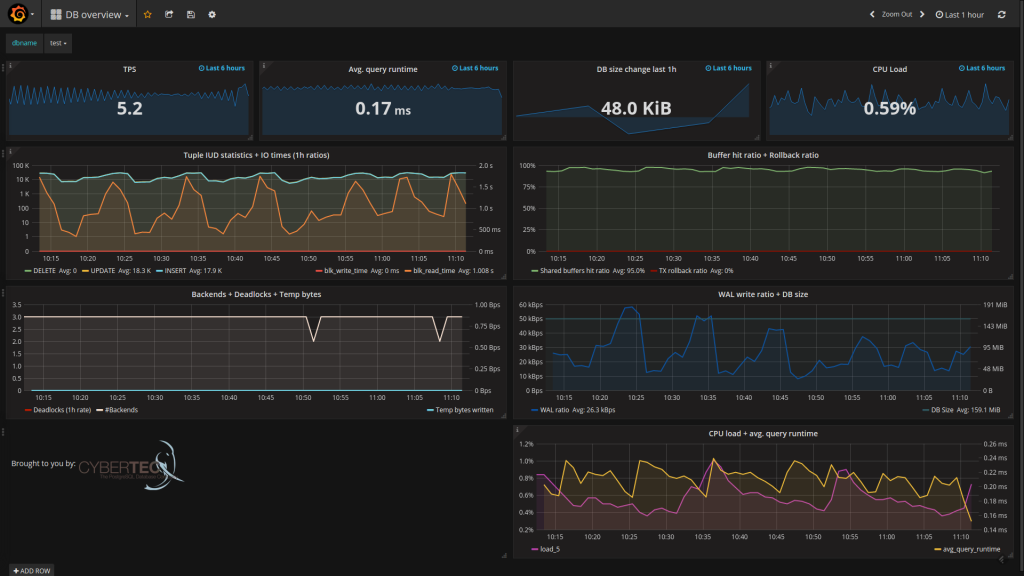The height and width of the screenshot is (576, 1024).
Task: Click the Zoom Out button
Action: coord(896,15)
